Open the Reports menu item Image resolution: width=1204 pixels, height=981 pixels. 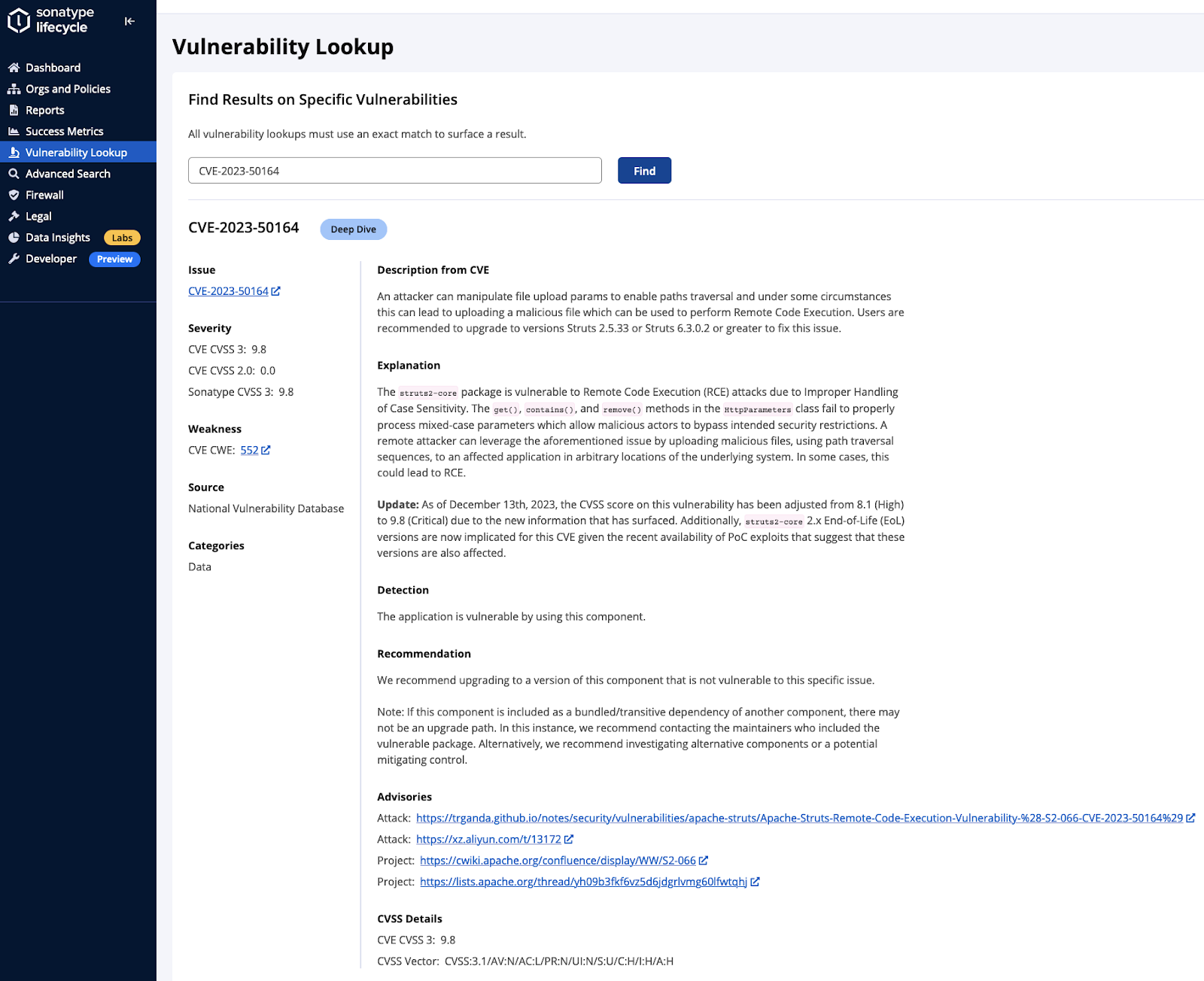[44, 110]
